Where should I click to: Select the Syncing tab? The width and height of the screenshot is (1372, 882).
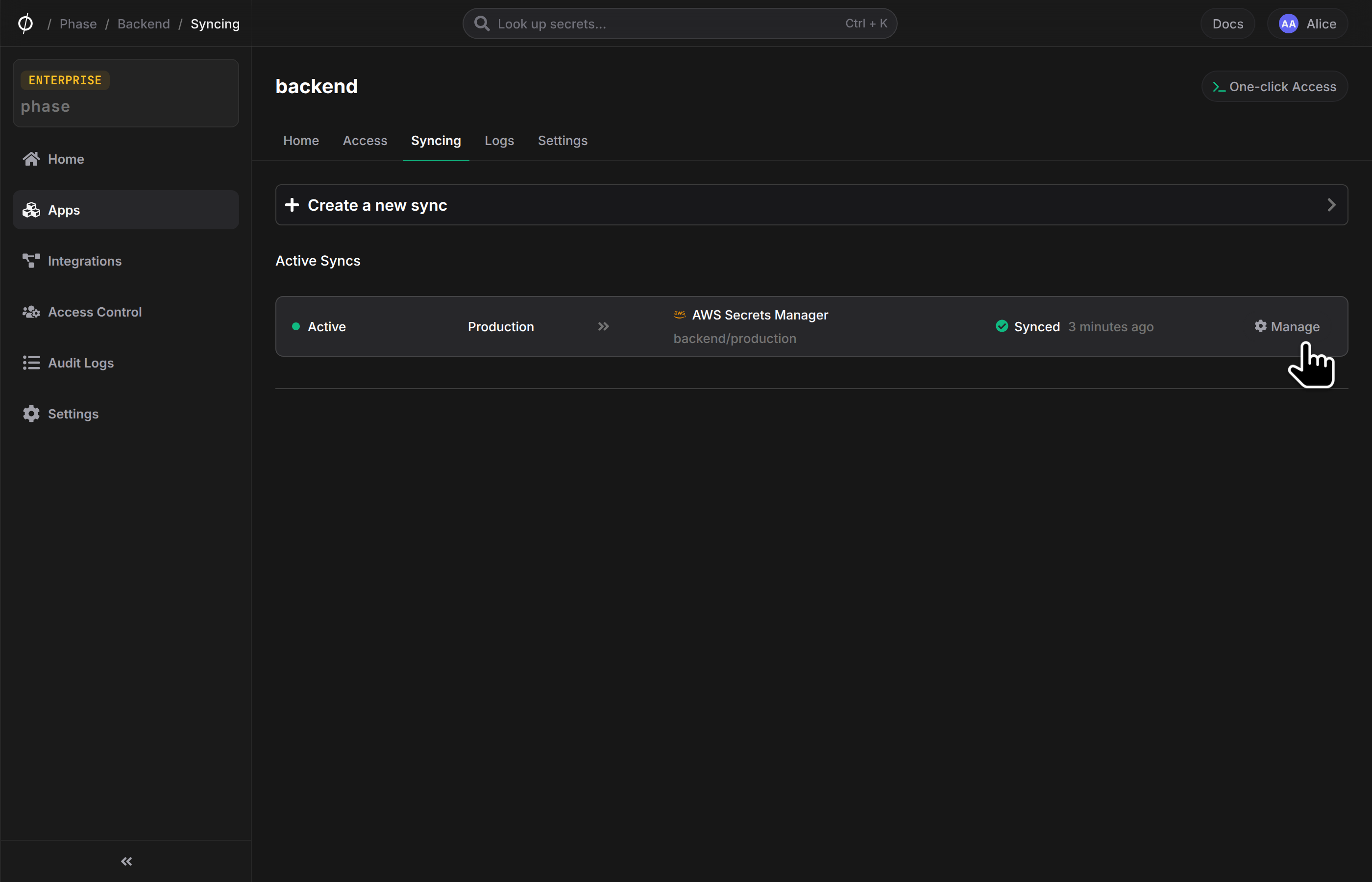(x=436, y=140)
